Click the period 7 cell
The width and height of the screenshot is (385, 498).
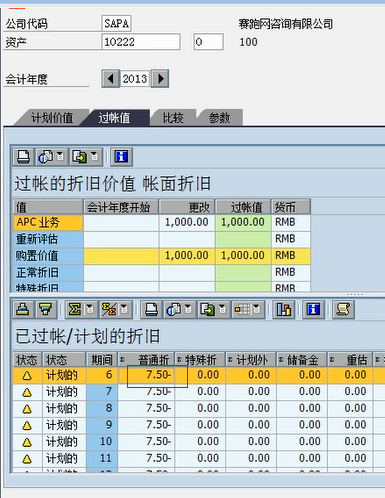(x=102, y=392)
